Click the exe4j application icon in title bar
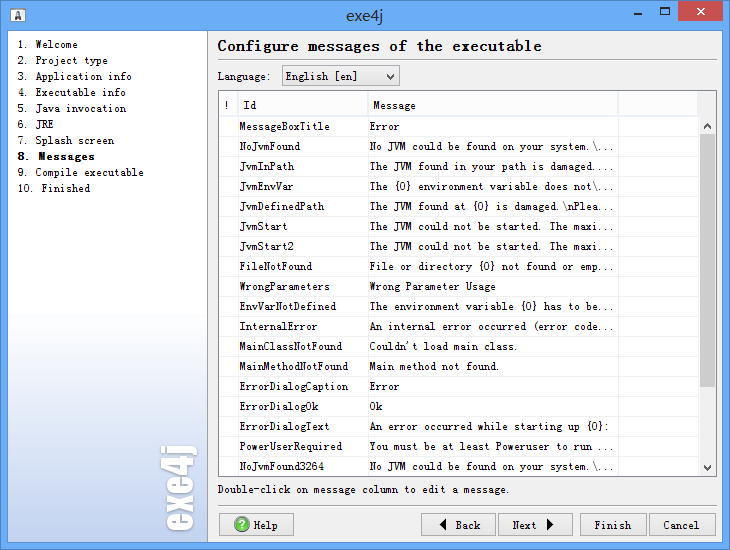This screenshot has width=730, height=550. (18, 15)
